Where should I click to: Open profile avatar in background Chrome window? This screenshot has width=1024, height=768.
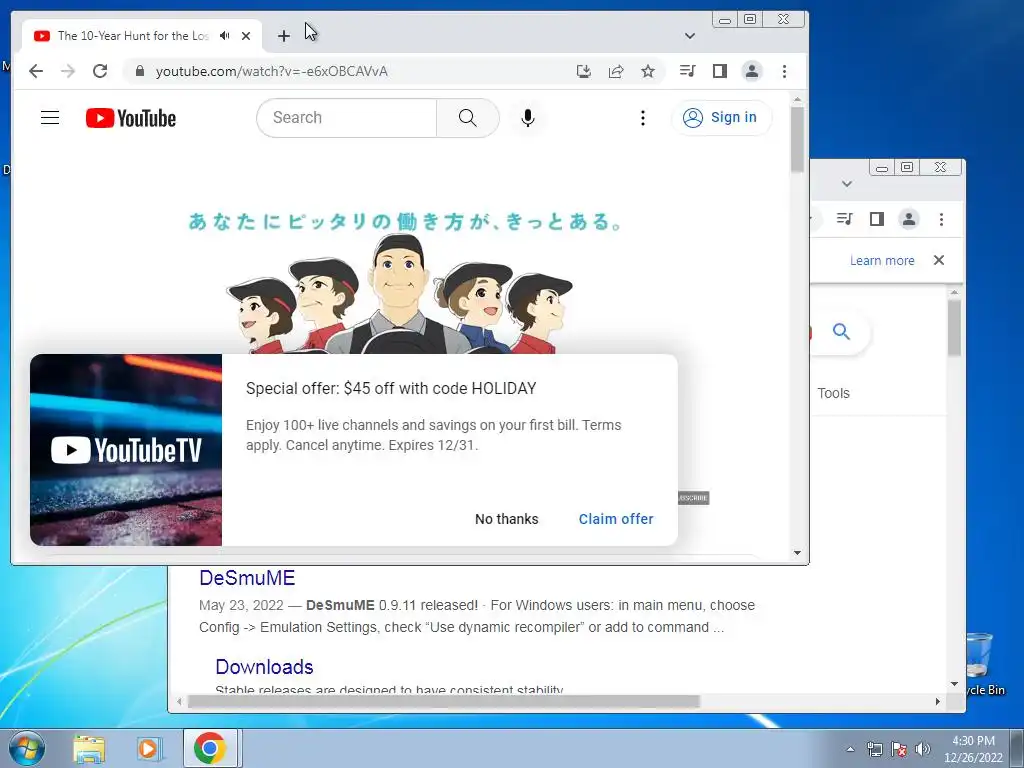click(x=908, y=219)
